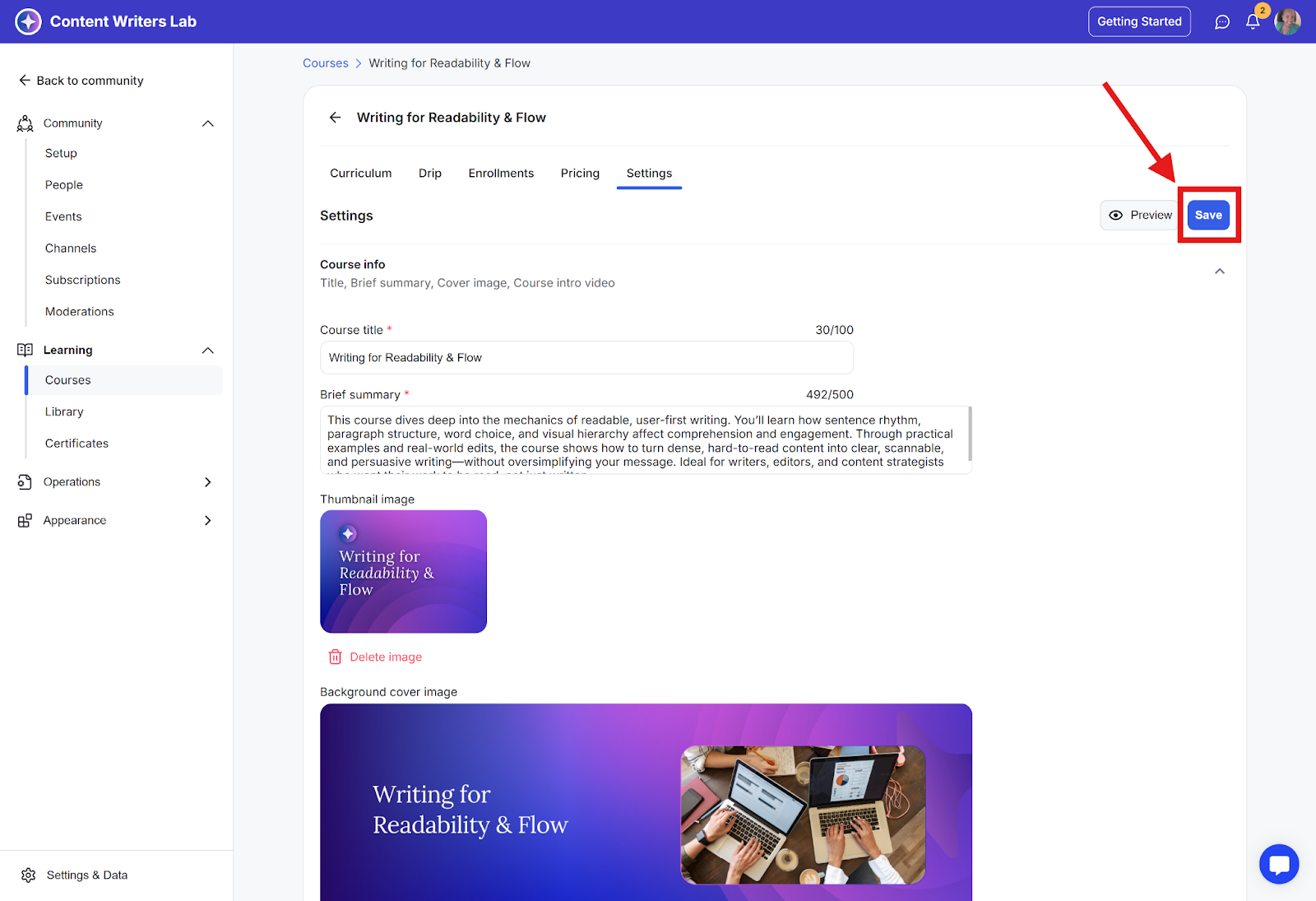Click the Settings & Data gear icon
The image size is (1316, 901).
click(29, 875)
